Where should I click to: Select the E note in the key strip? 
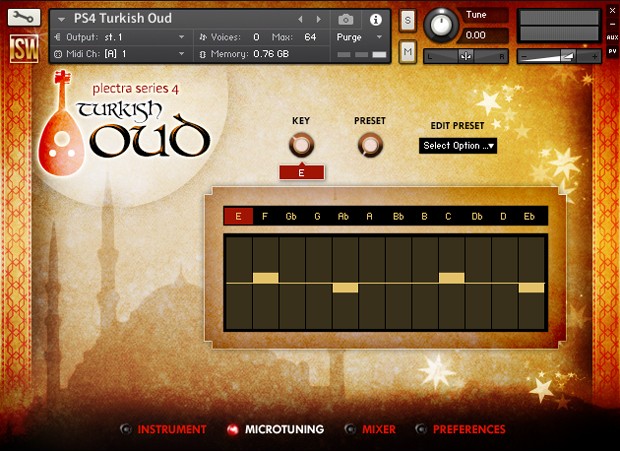point(238,216)
